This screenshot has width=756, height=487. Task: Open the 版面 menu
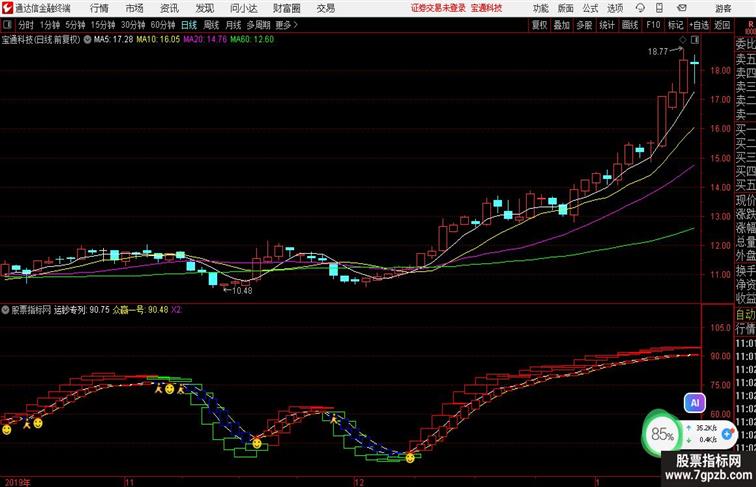(566, 8)
